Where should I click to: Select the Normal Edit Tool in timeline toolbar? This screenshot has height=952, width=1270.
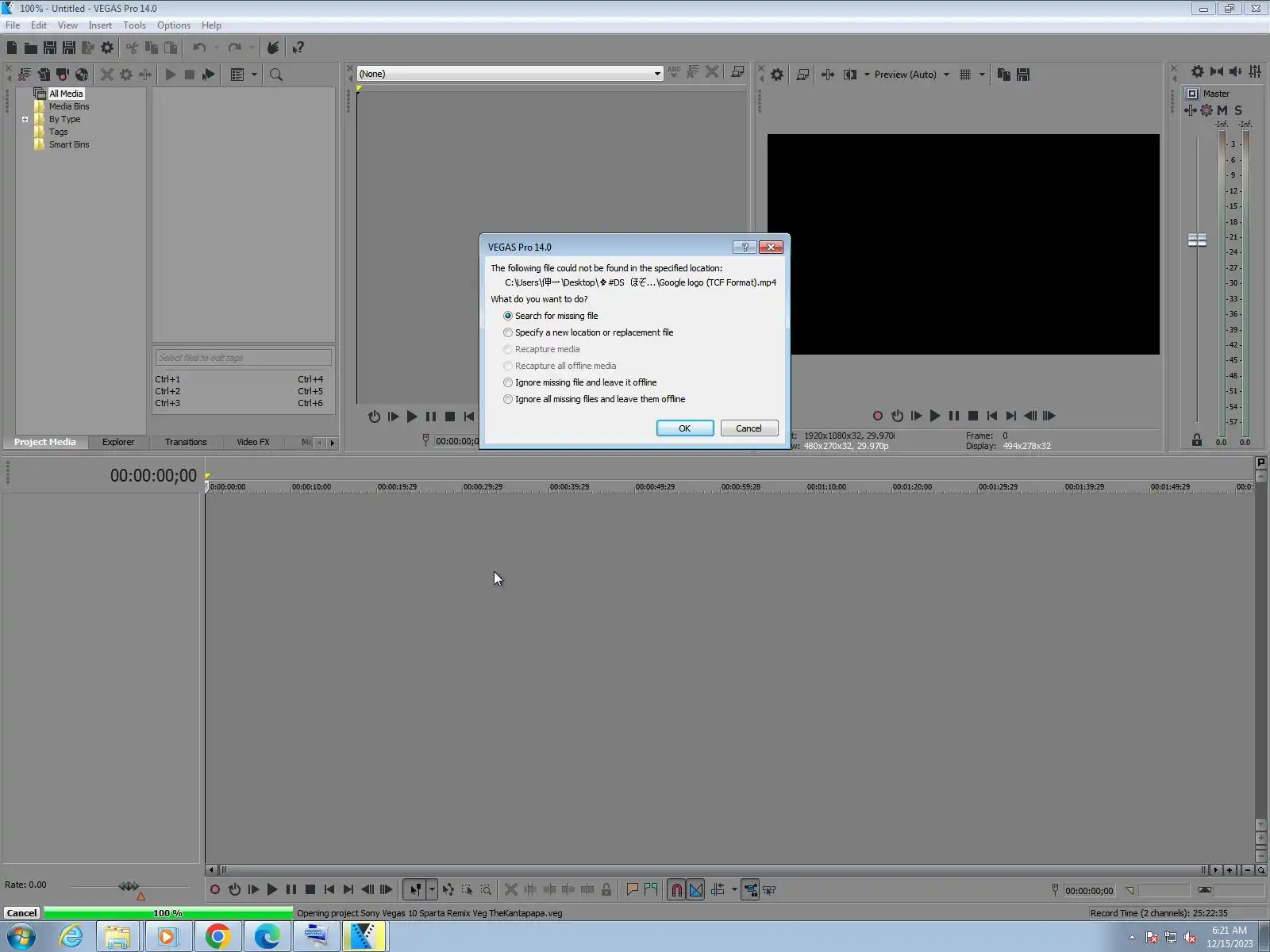pyautogui.click(x=415, y=890)
